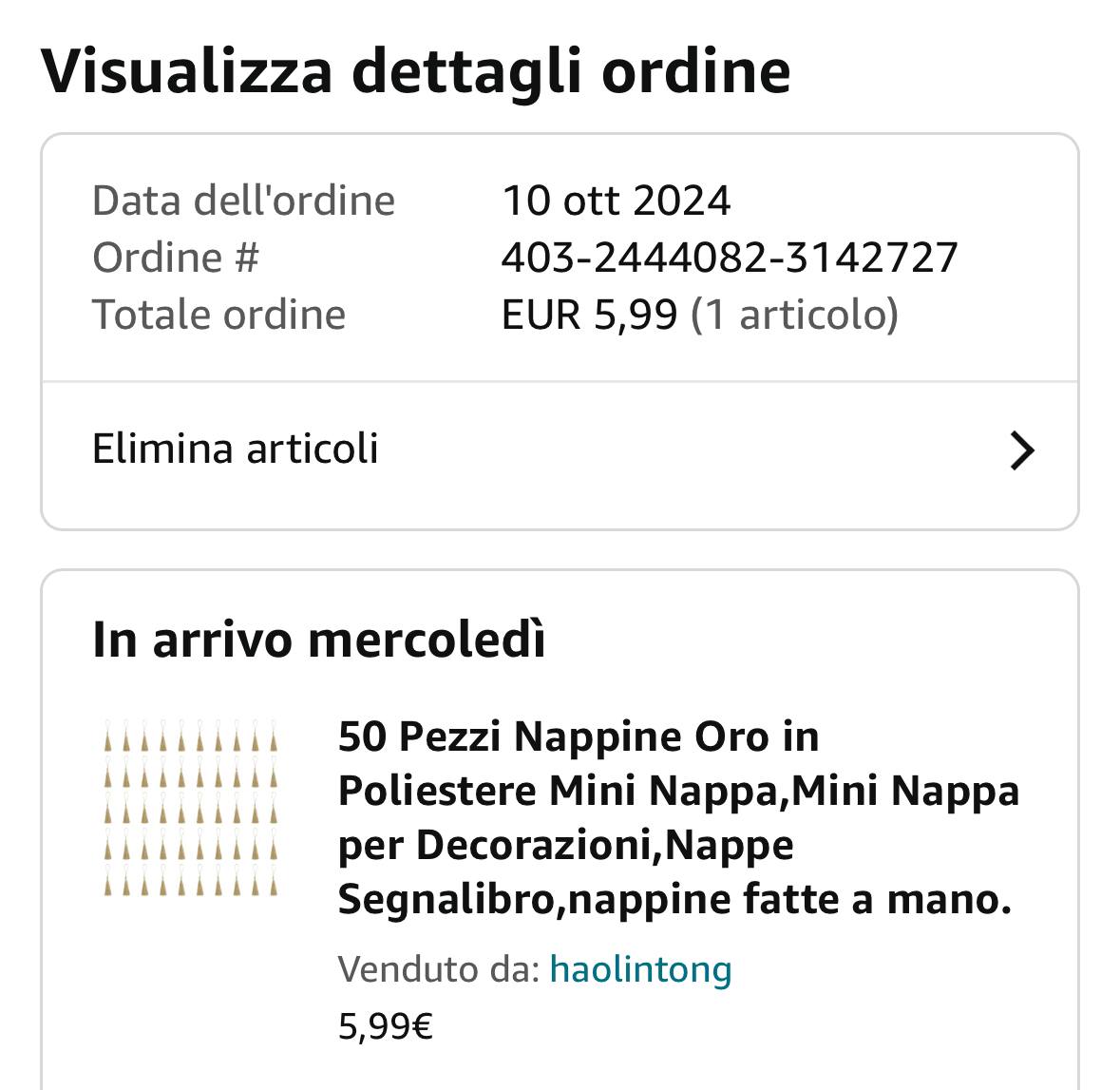Click the Data dell'ordine label
The image size is (1120, 1090).
[x=243, y=201]
